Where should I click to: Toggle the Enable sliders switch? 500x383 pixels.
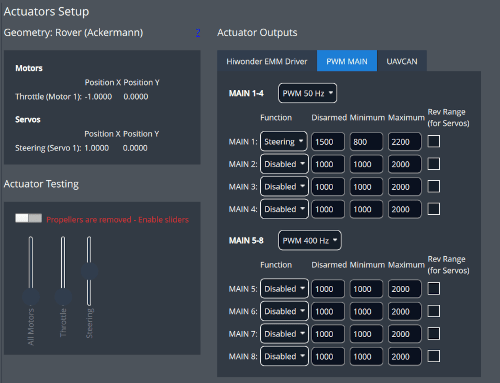28,218
